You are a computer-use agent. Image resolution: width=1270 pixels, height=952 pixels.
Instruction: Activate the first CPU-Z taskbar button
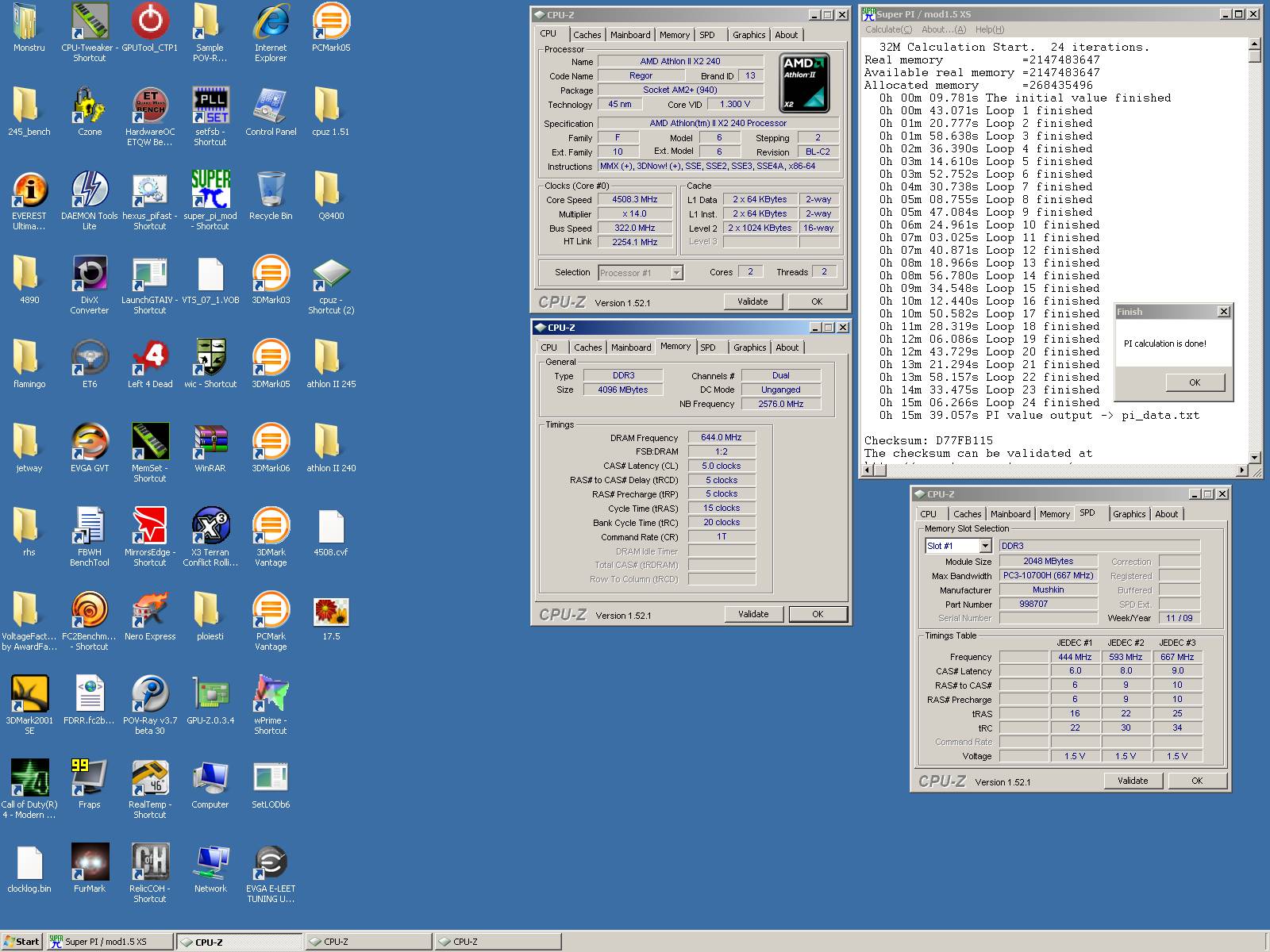(240, 942)
